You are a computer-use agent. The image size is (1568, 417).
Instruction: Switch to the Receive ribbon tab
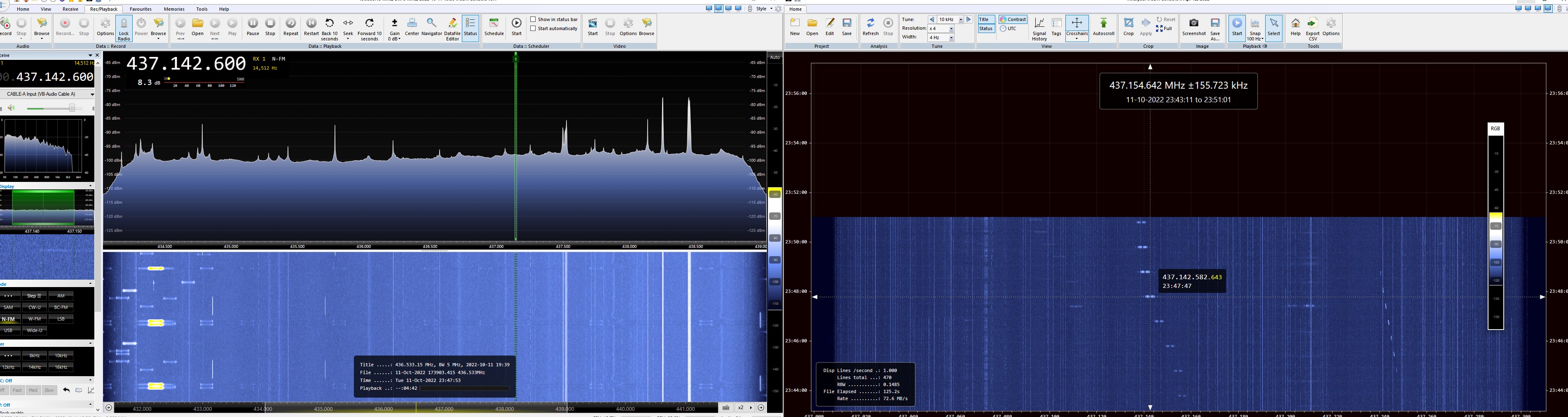pyautogui.click(x=70, y=9)
